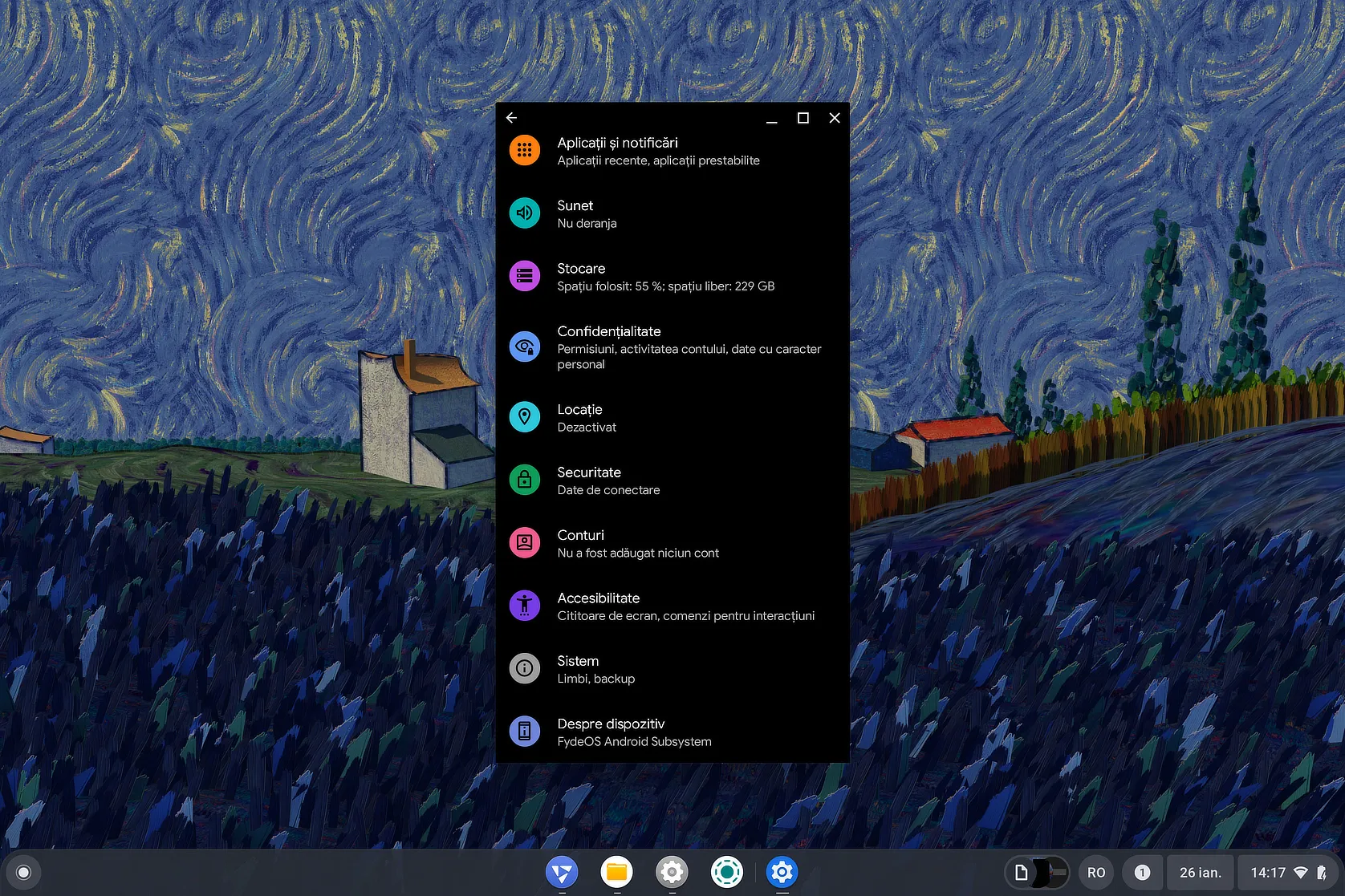This screenshot has width=1345, height=896.
Task: Click the Accesibilitate icon
Action: pyautogui.click(x=525, y=606)
